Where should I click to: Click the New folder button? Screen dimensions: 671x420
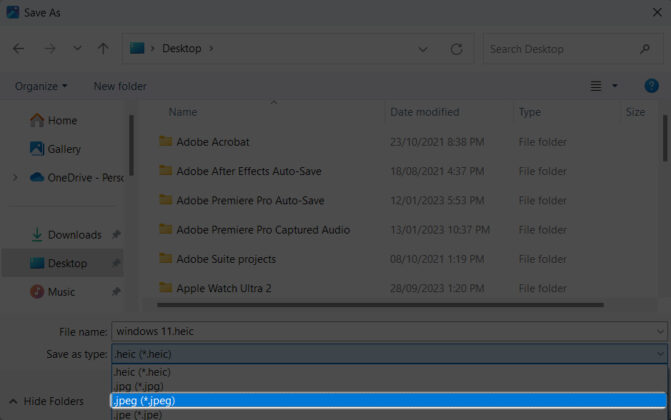[120, 86]
